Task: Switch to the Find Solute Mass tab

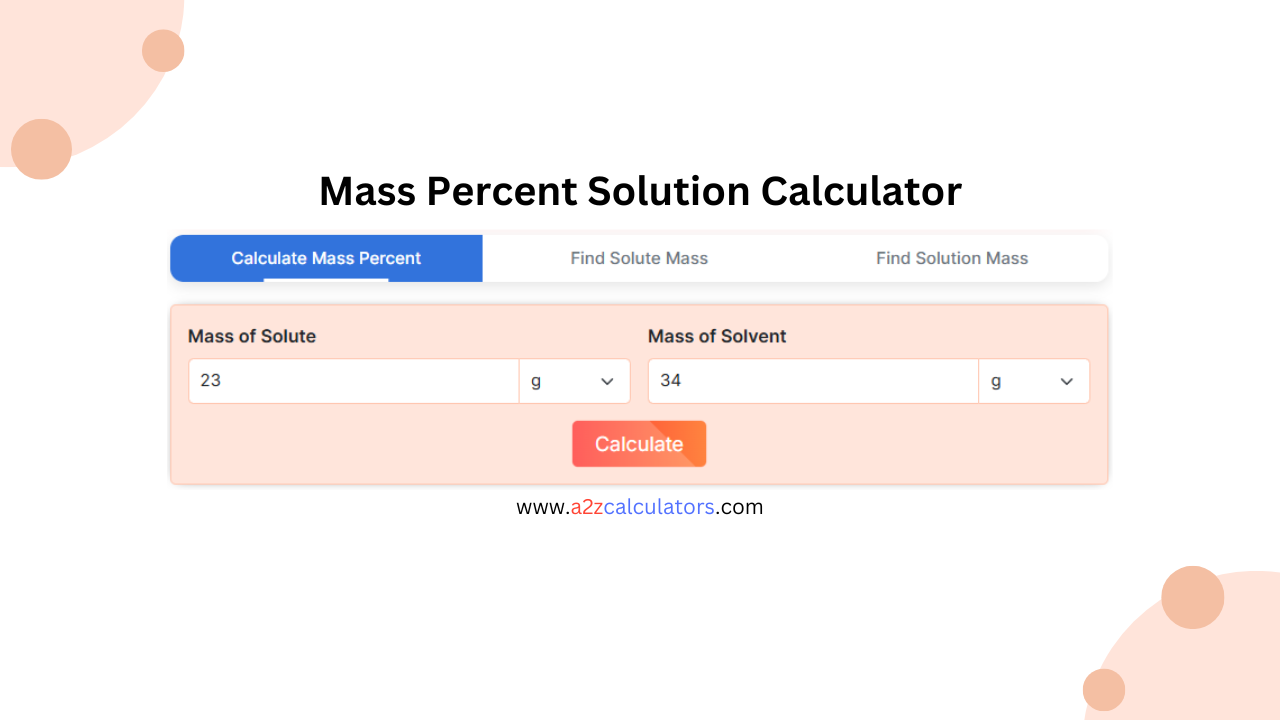Action: click(639, 258)
